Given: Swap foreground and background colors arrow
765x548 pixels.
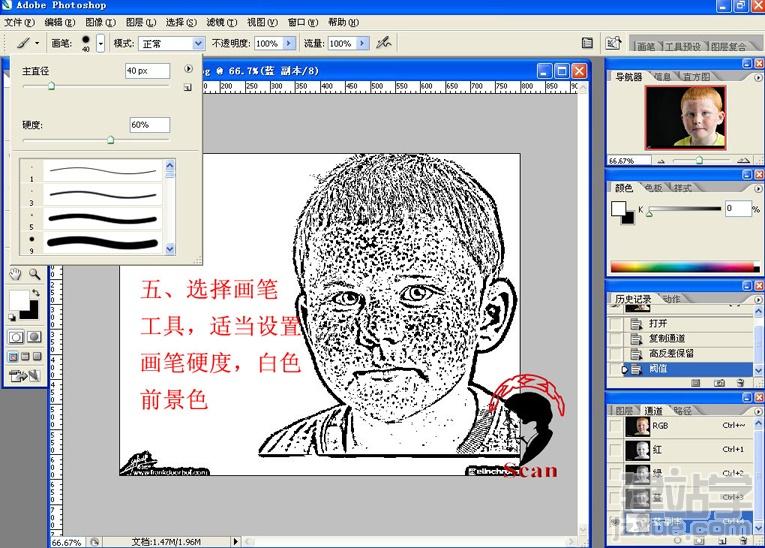Looking at the screenshot, I should [36, 293].
